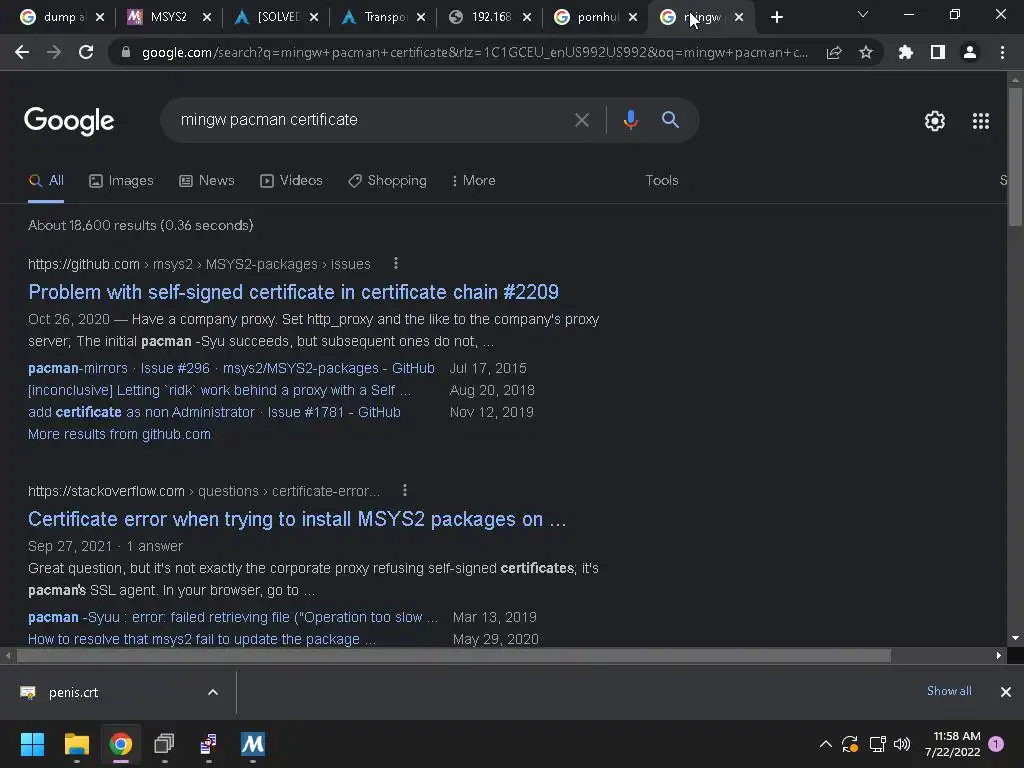Select the Shopping search filter
This screenshot has height=768, width=1024.
click(x=387, y=180)
